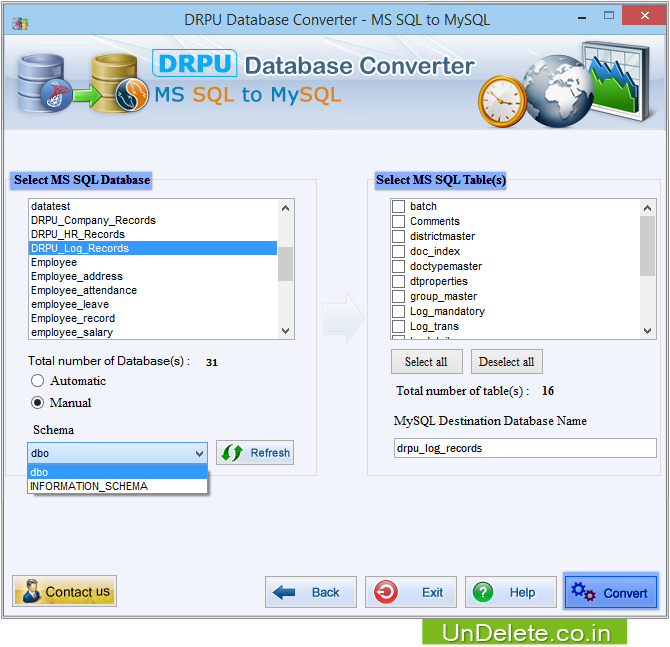
Task: Maximize the converter window
Action: [x=608, y=16]
